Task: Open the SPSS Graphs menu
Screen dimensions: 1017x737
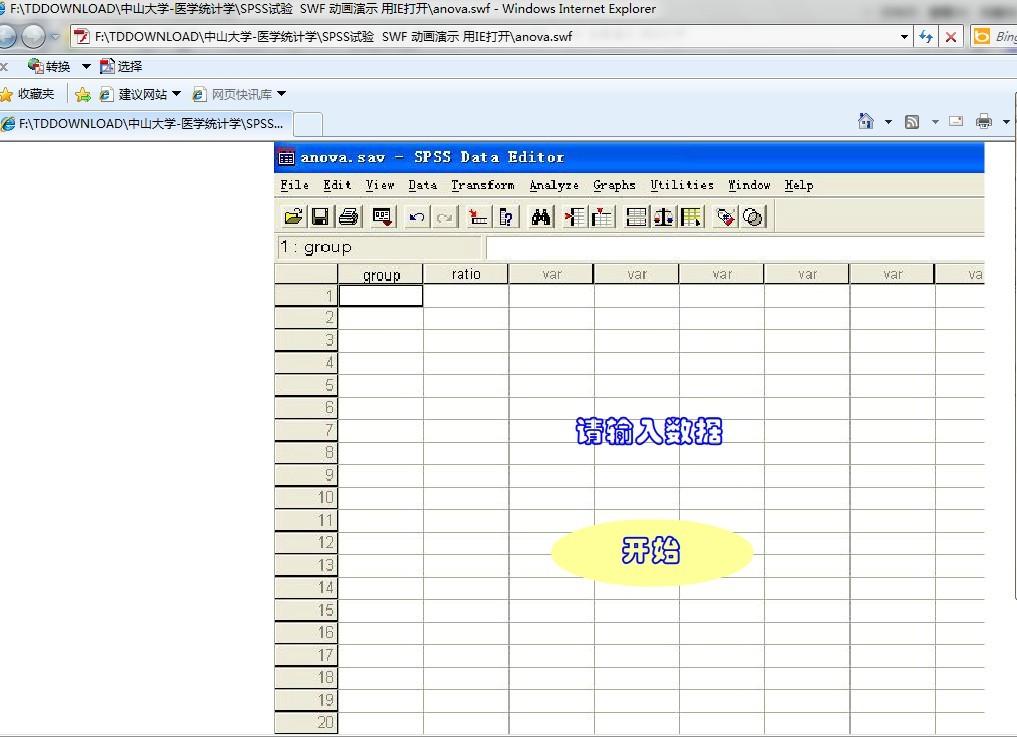Action: tap(614, 185)
